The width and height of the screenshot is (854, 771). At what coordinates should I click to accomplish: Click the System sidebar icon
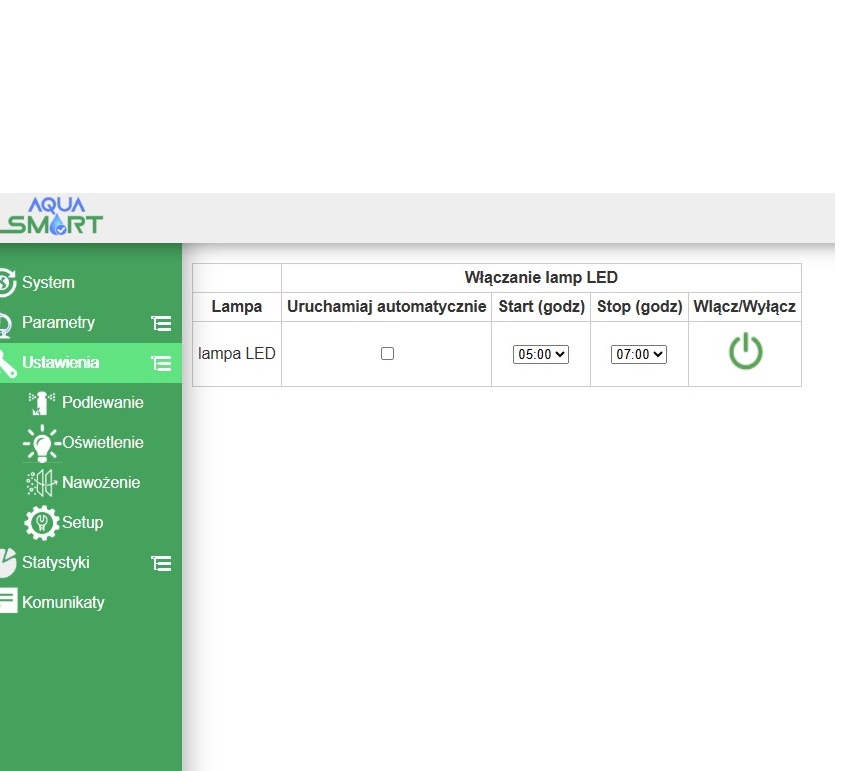[x=8, y=283]
